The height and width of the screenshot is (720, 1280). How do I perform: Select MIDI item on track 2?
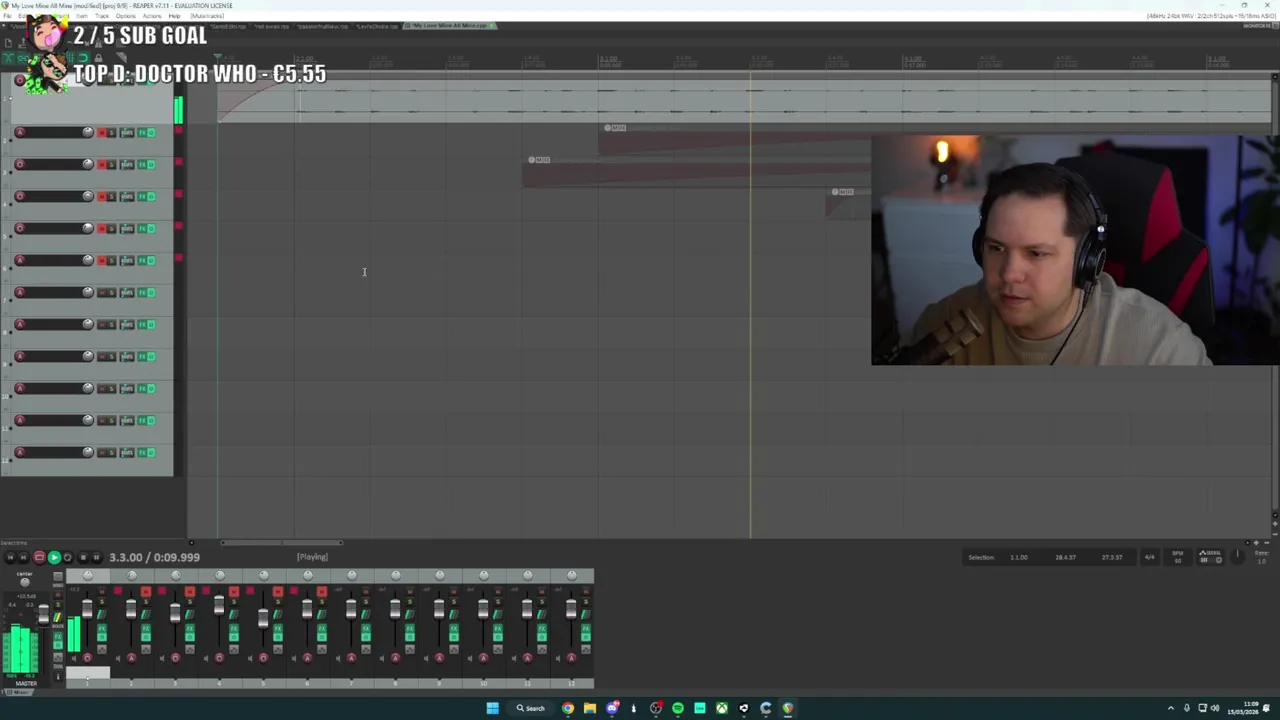[735, 140]
